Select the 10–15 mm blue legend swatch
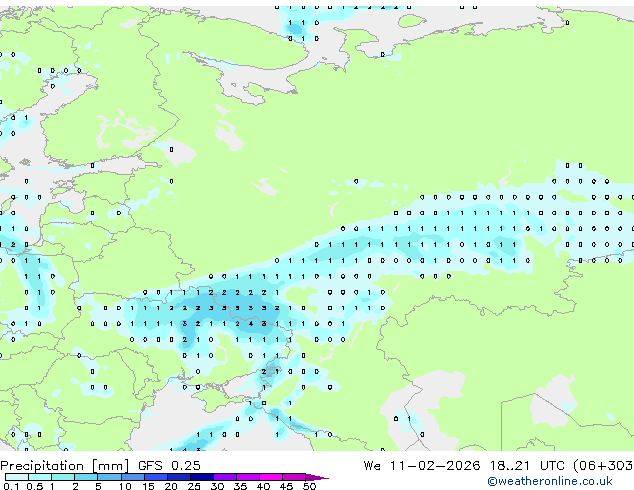 click(x=133, y=477)
